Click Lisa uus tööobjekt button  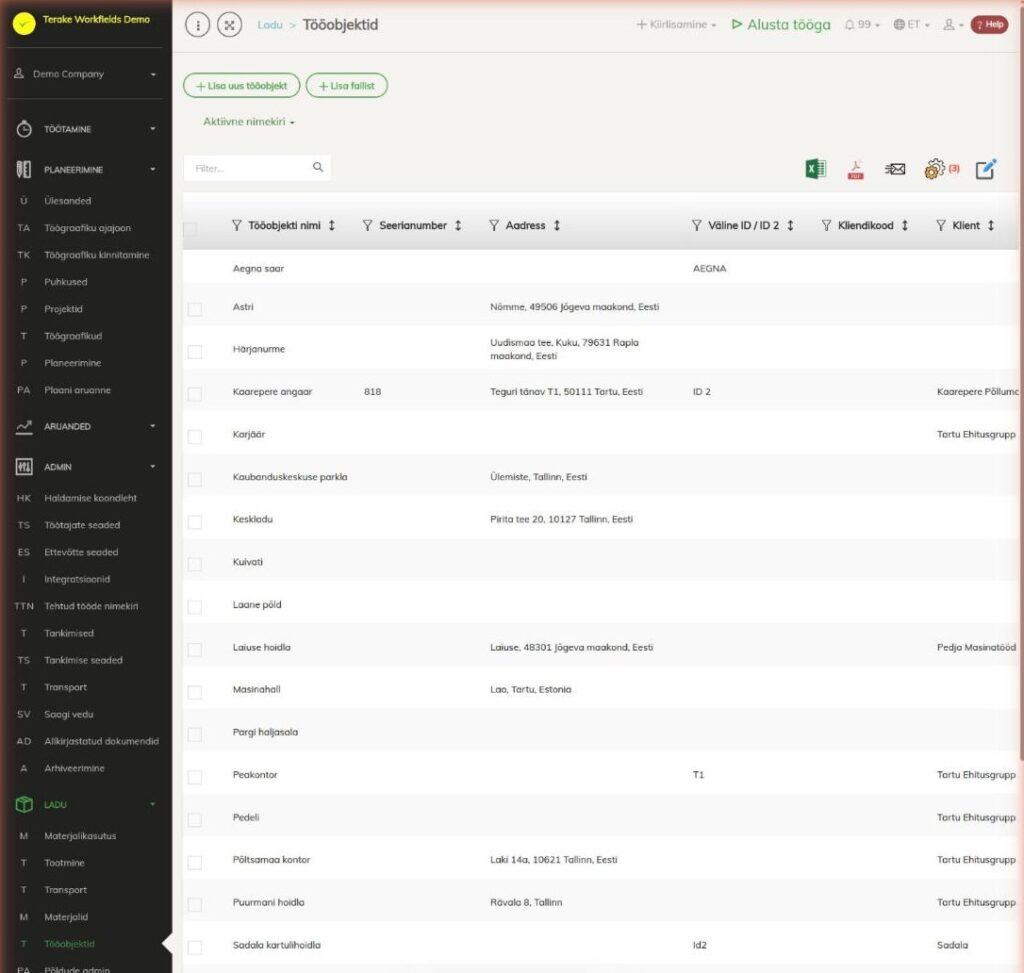[x=242, y=86]
